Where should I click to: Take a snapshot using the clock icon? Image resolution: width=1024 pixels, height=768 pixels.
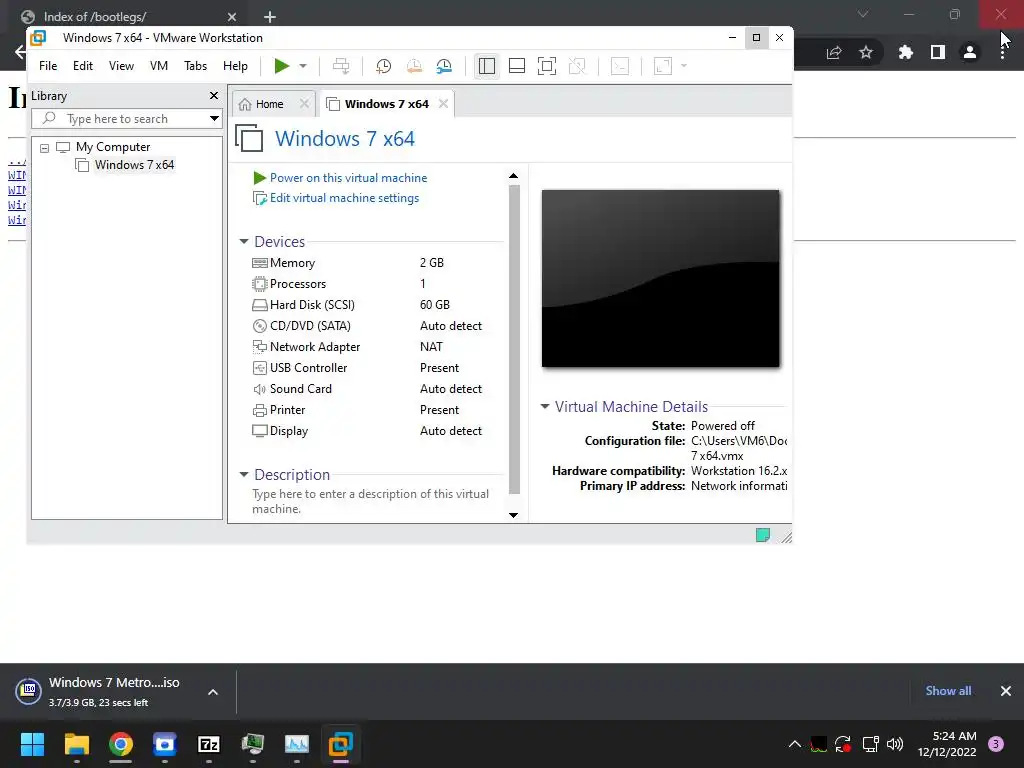383,66
